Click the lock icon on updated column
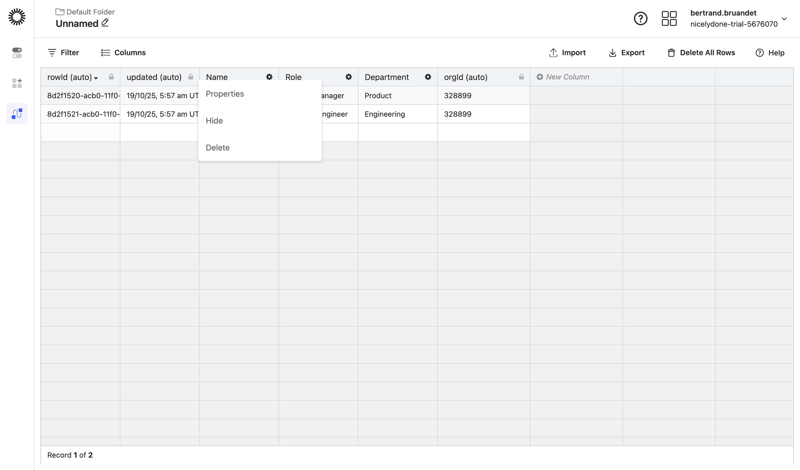The height and width of the screenshot is (470, 800). coord(191,77)
